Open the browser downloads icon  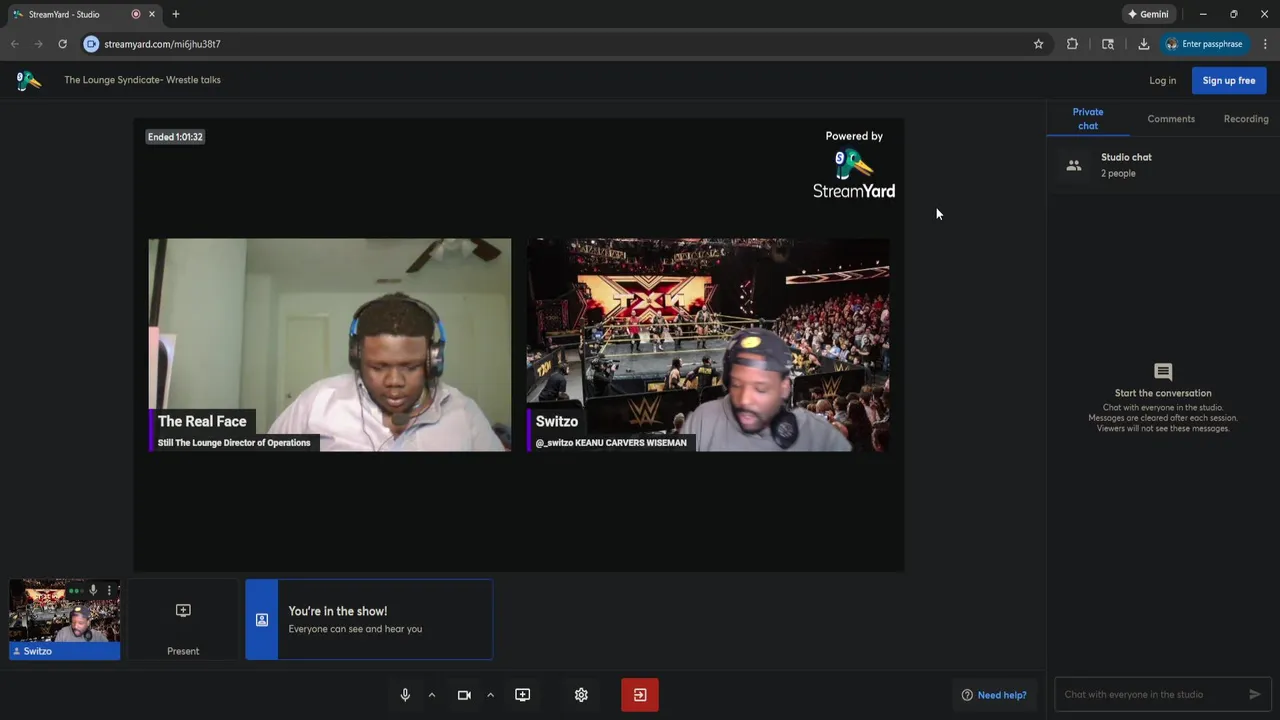click(x=1143, y=44)
